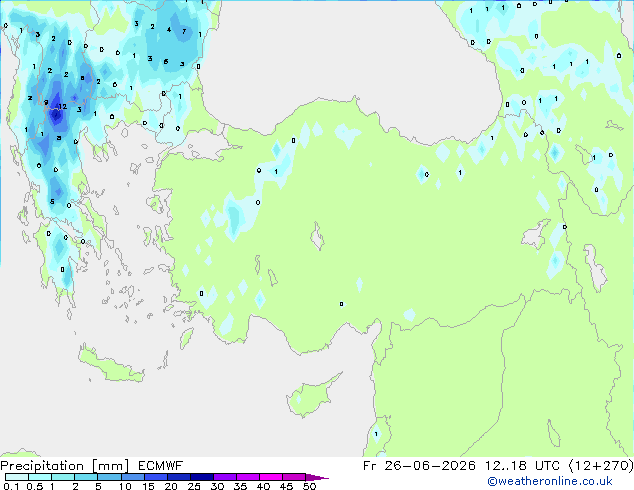Click the legend label '0.1'

(x=11, y=486)
